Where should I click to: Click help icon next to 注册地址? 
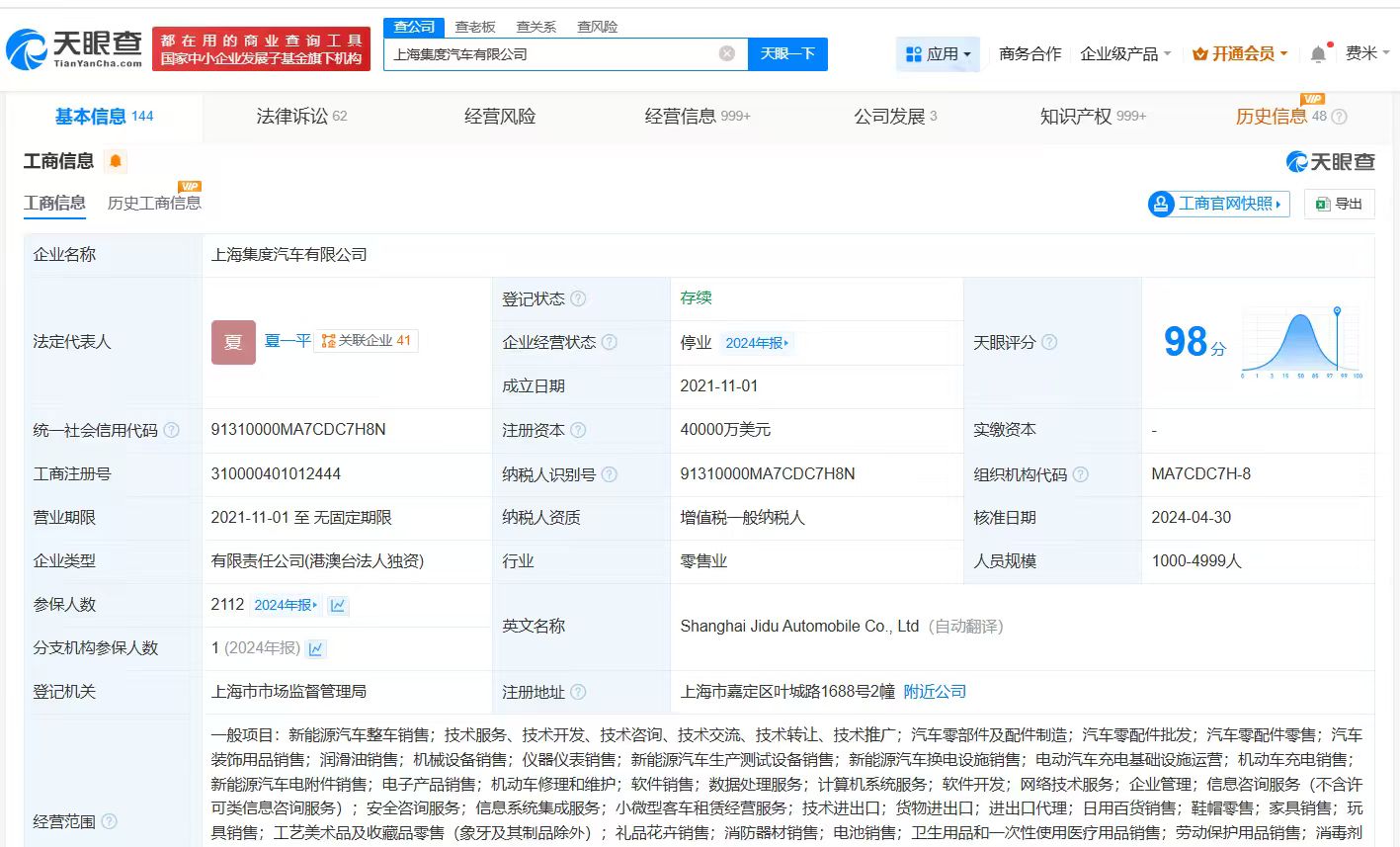578,692
